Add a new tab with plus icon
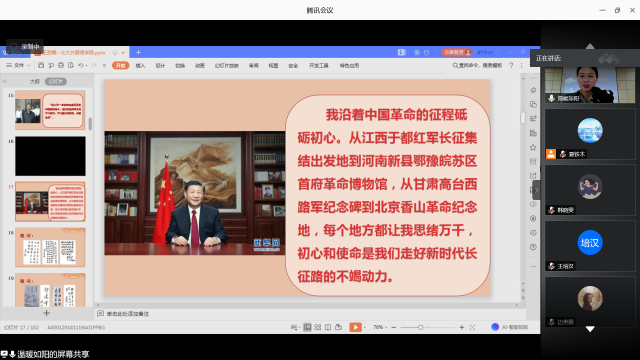Screen dimensions: 640x360 pyautogui.click(x=138, y=52)
